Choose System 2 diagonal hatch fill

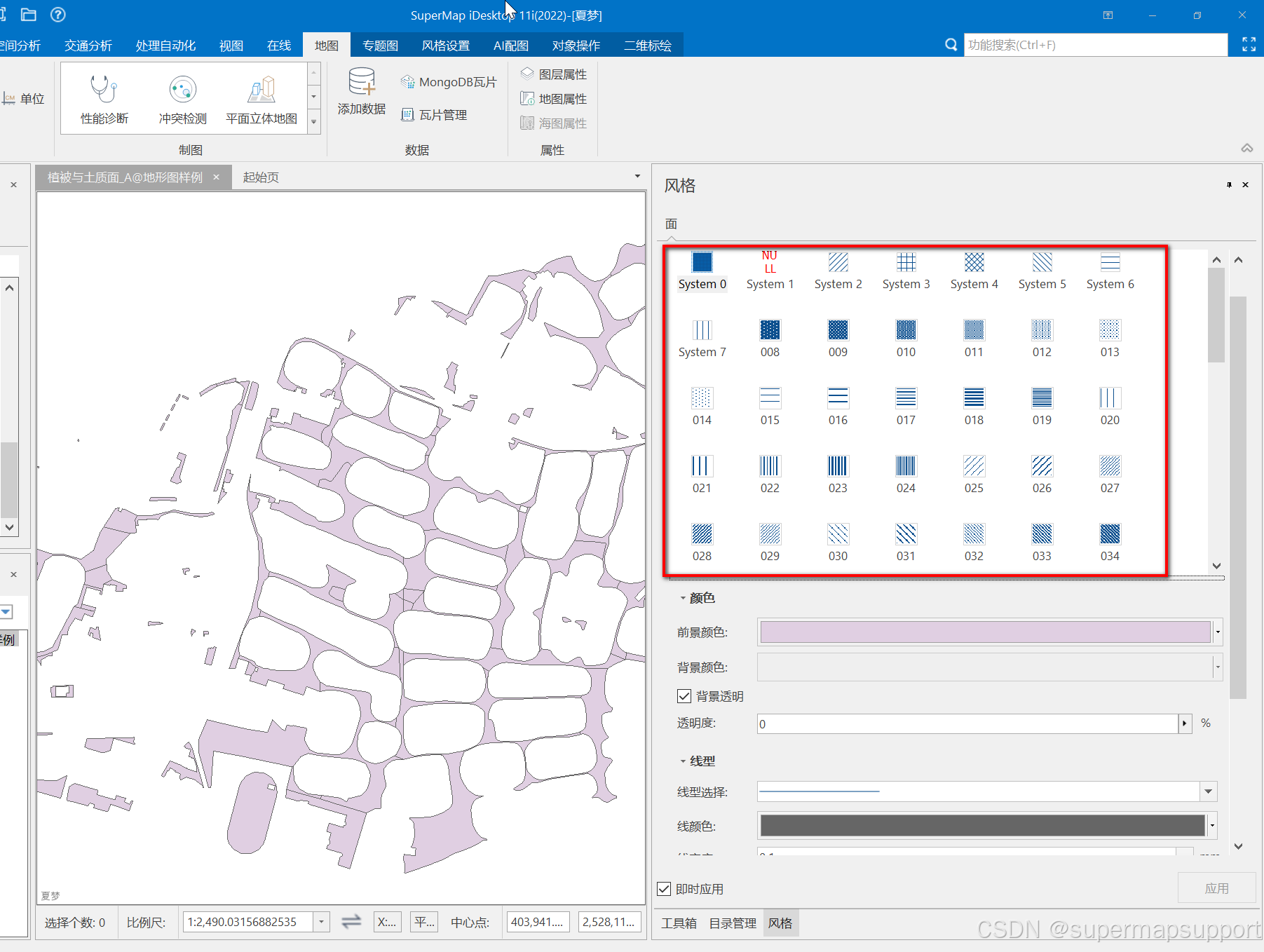838,271
